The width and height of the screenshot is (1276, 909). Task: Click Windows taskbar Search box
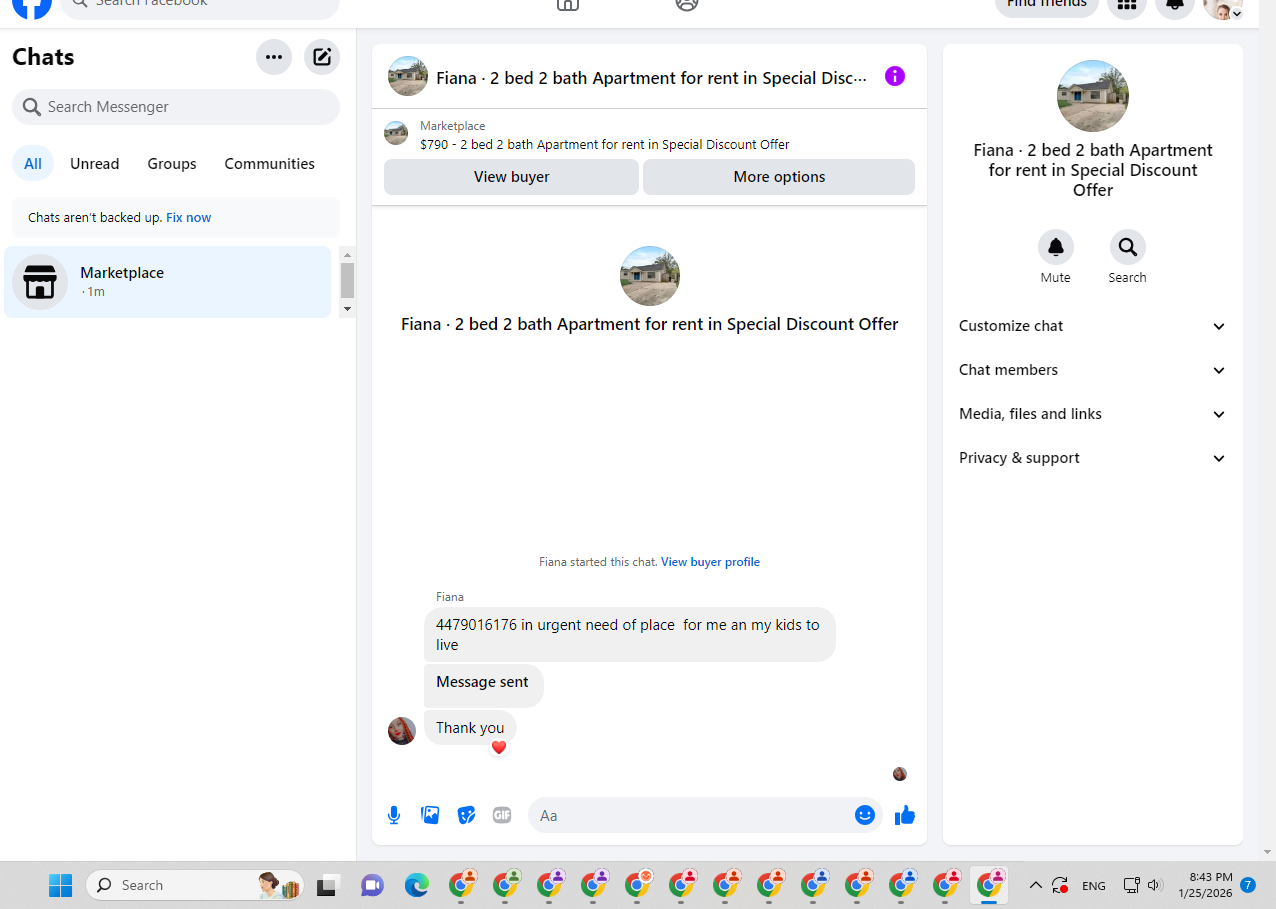point(195,885)
